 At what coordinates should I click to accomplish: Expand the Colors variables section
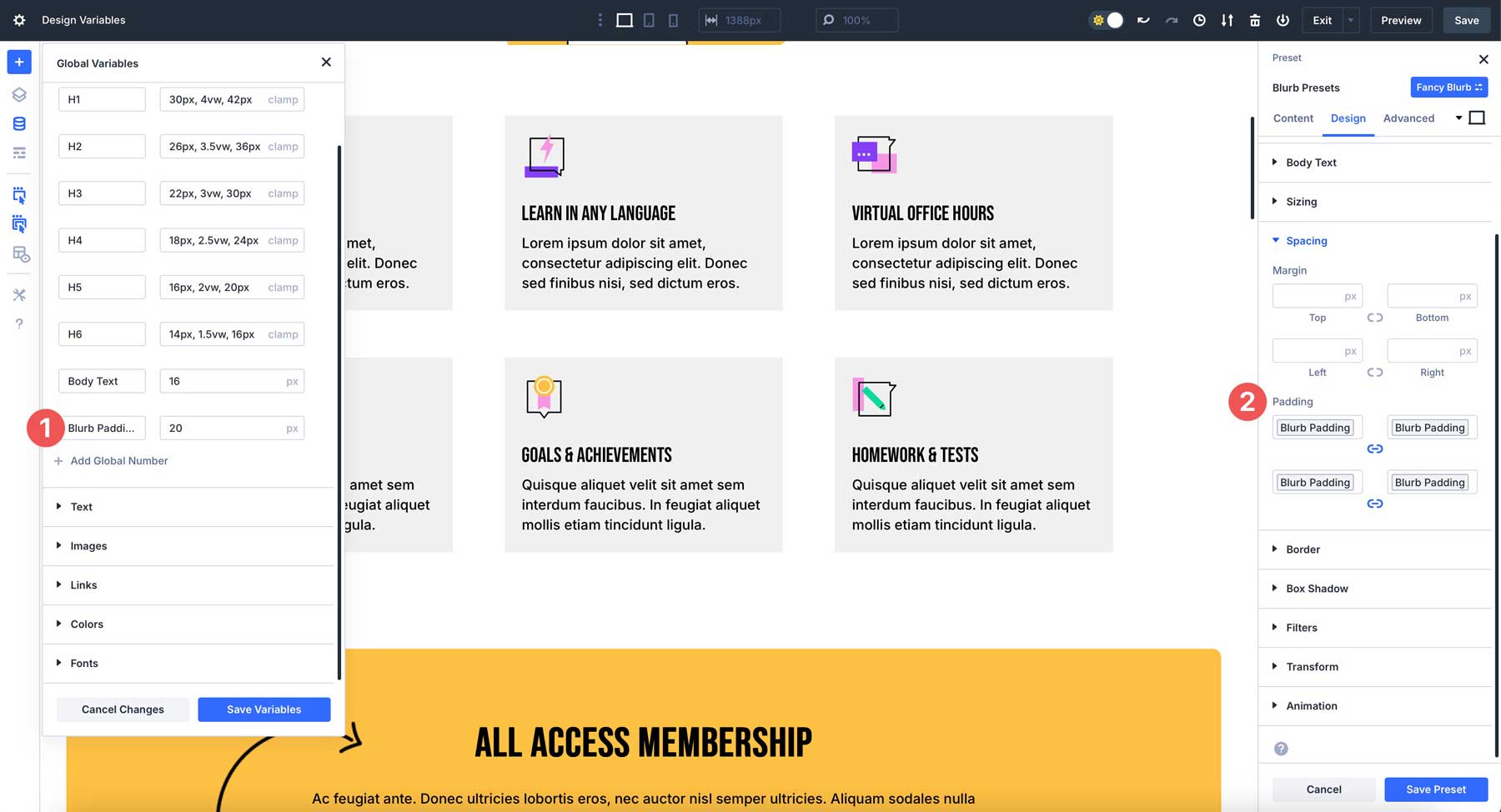[188, 624]
